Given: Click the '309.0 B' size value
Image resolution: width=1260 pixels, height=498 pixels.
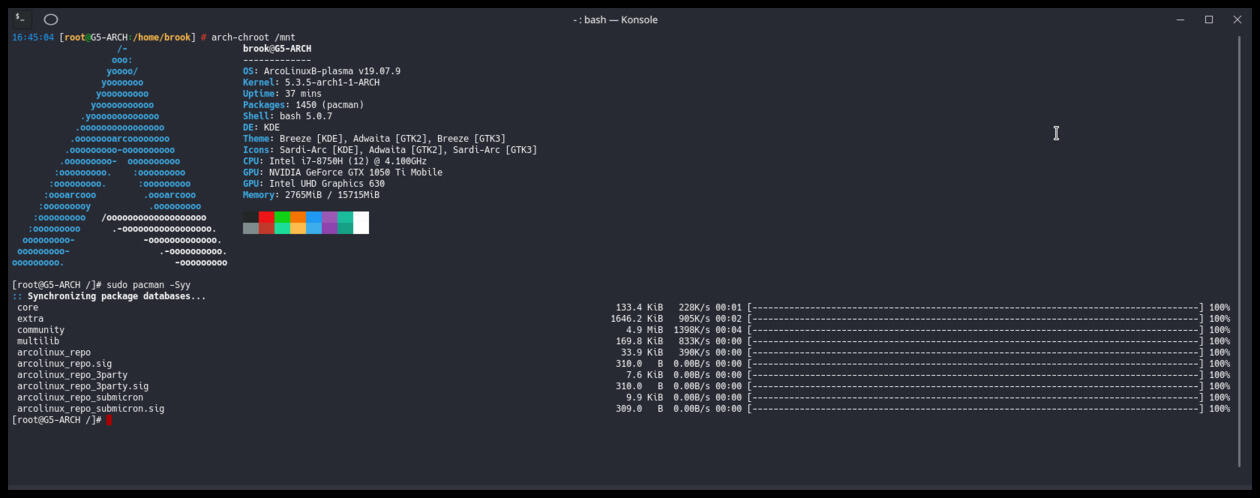Looking at the screenshot, I should pos(639,408).
